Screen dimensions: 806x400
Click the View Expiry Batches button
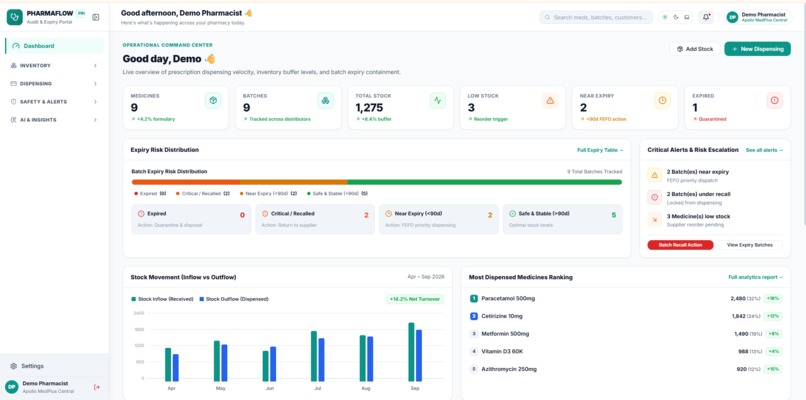749,245
